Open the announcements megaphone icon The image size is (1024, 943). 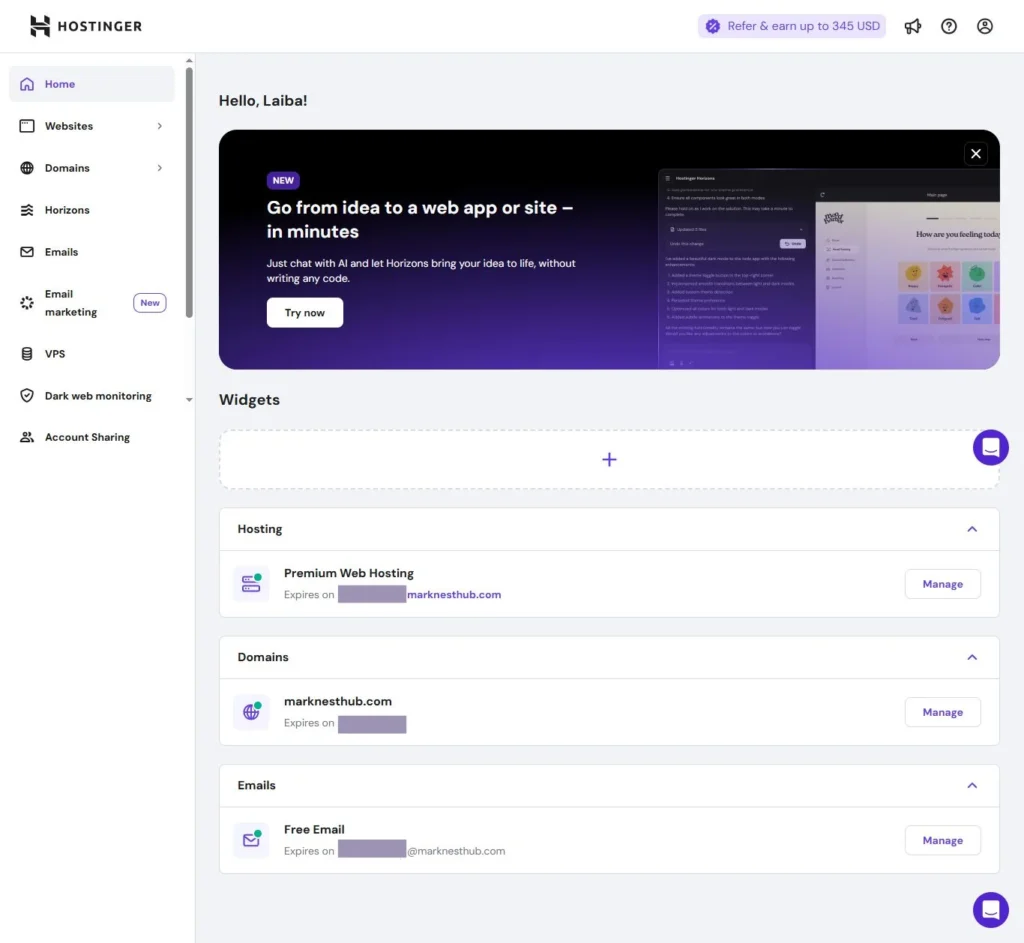(912, 26)
